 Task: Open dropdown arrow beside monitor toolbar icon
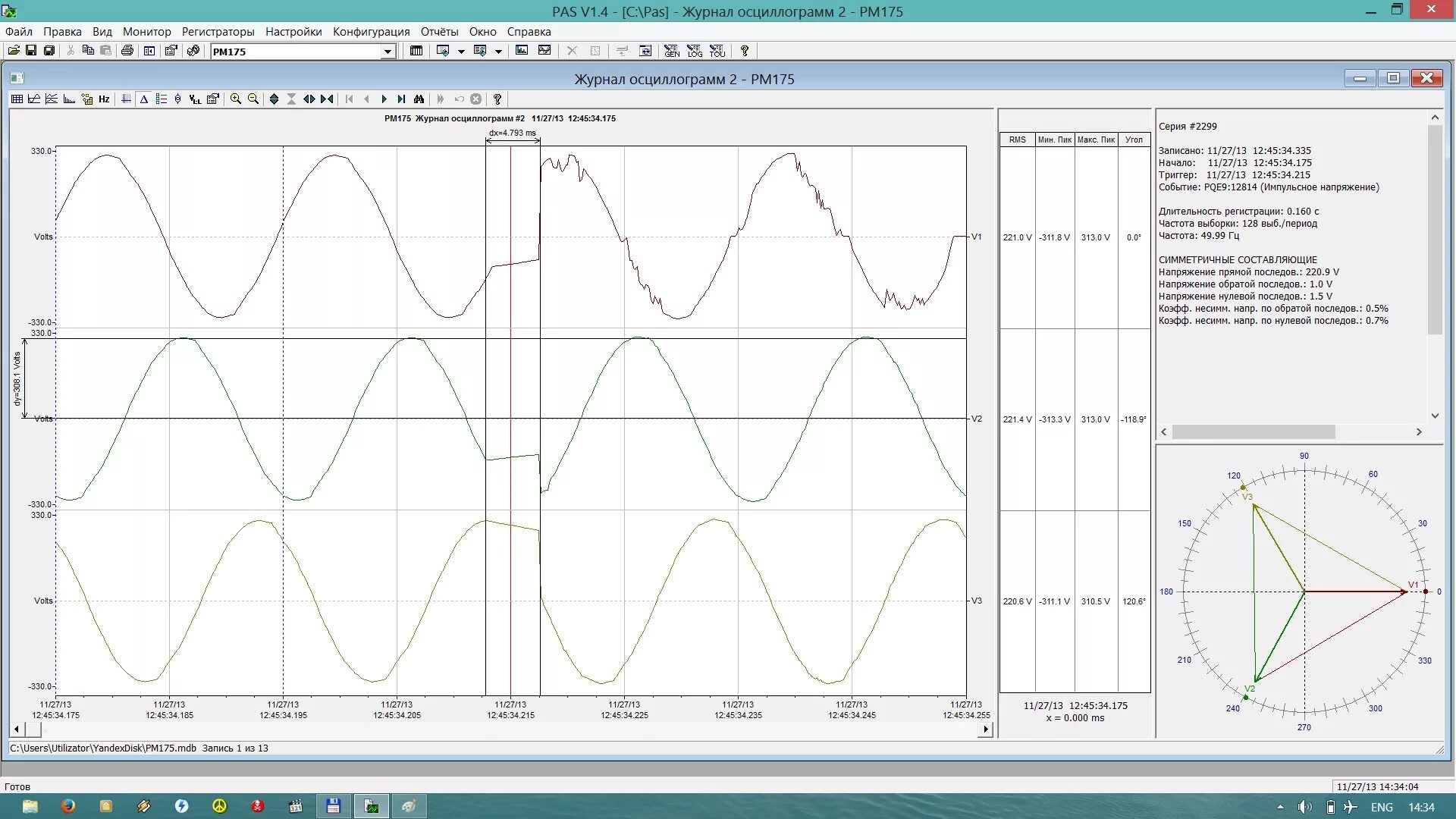click(x=461, y=52)
